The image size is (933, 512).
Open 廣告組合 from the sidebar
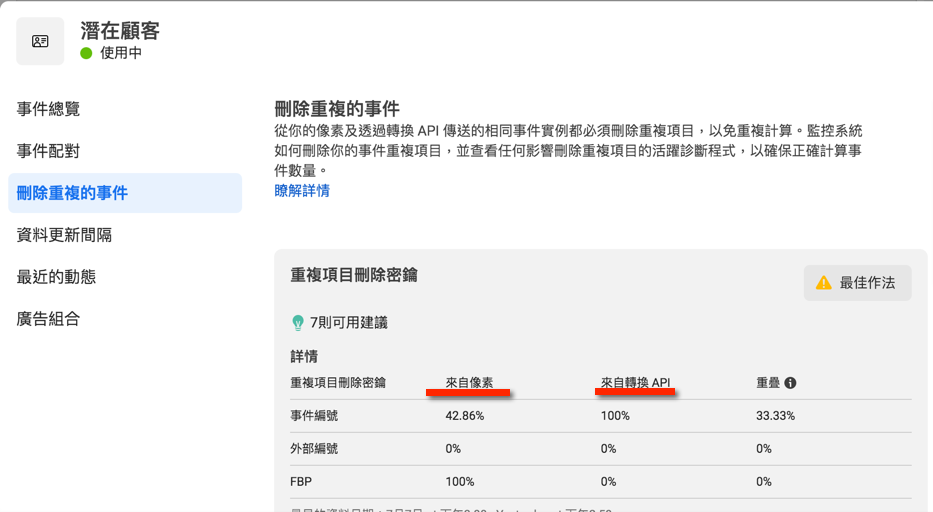(x=48, y=319)
